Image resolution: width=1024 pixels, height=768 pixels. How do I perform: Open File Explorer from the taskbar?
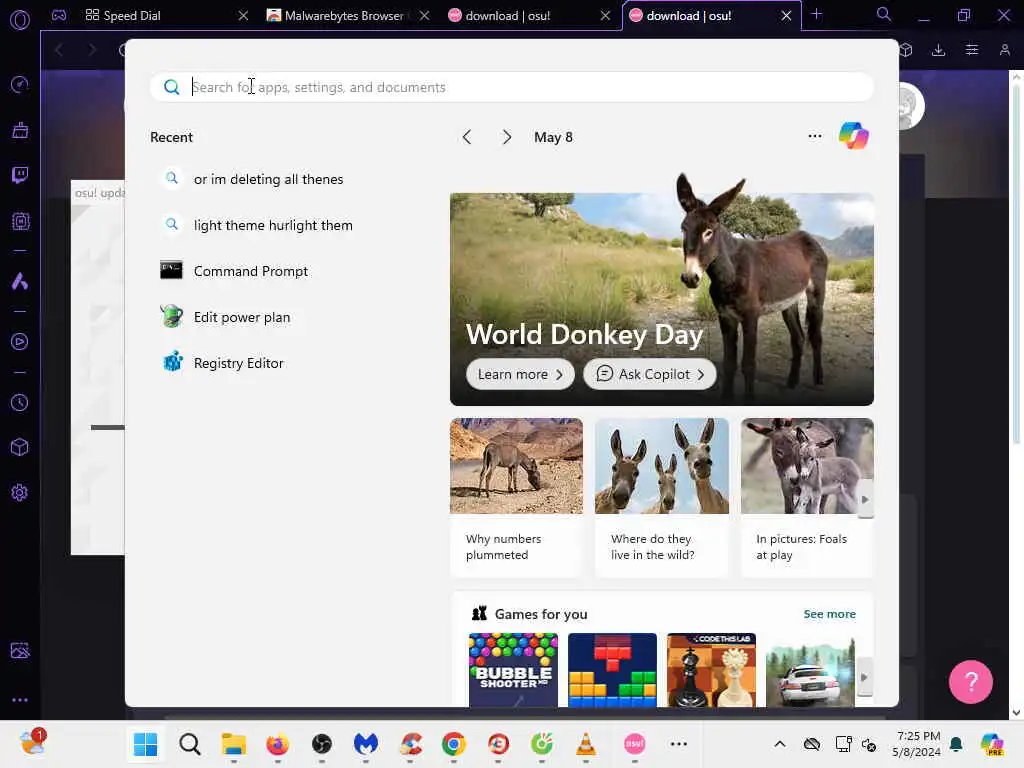point(234,744)
